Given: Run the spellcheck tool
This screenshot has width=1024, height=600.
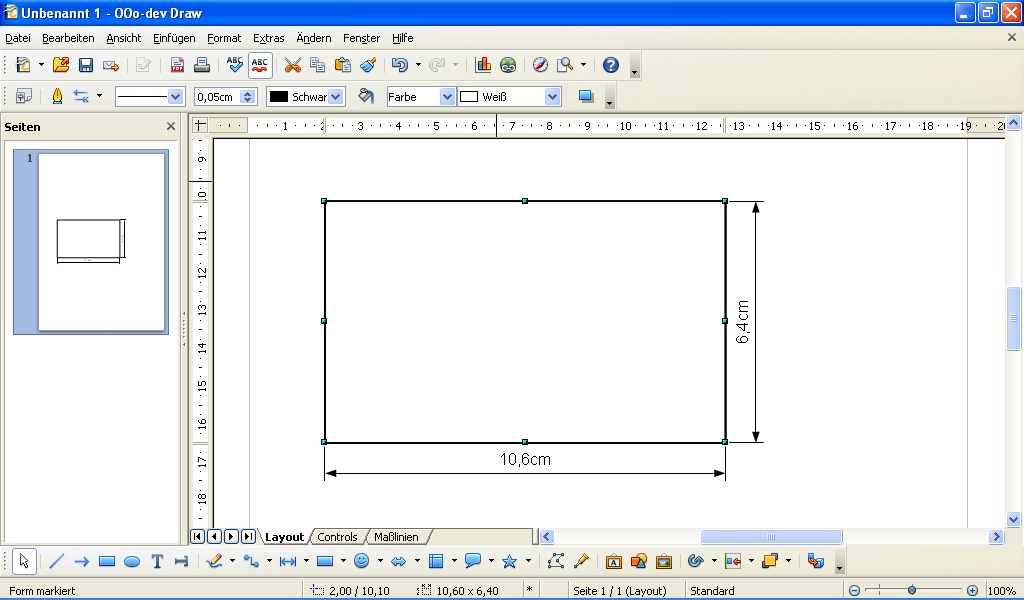Looking at the screenshot, I should [x=234, y=65].
